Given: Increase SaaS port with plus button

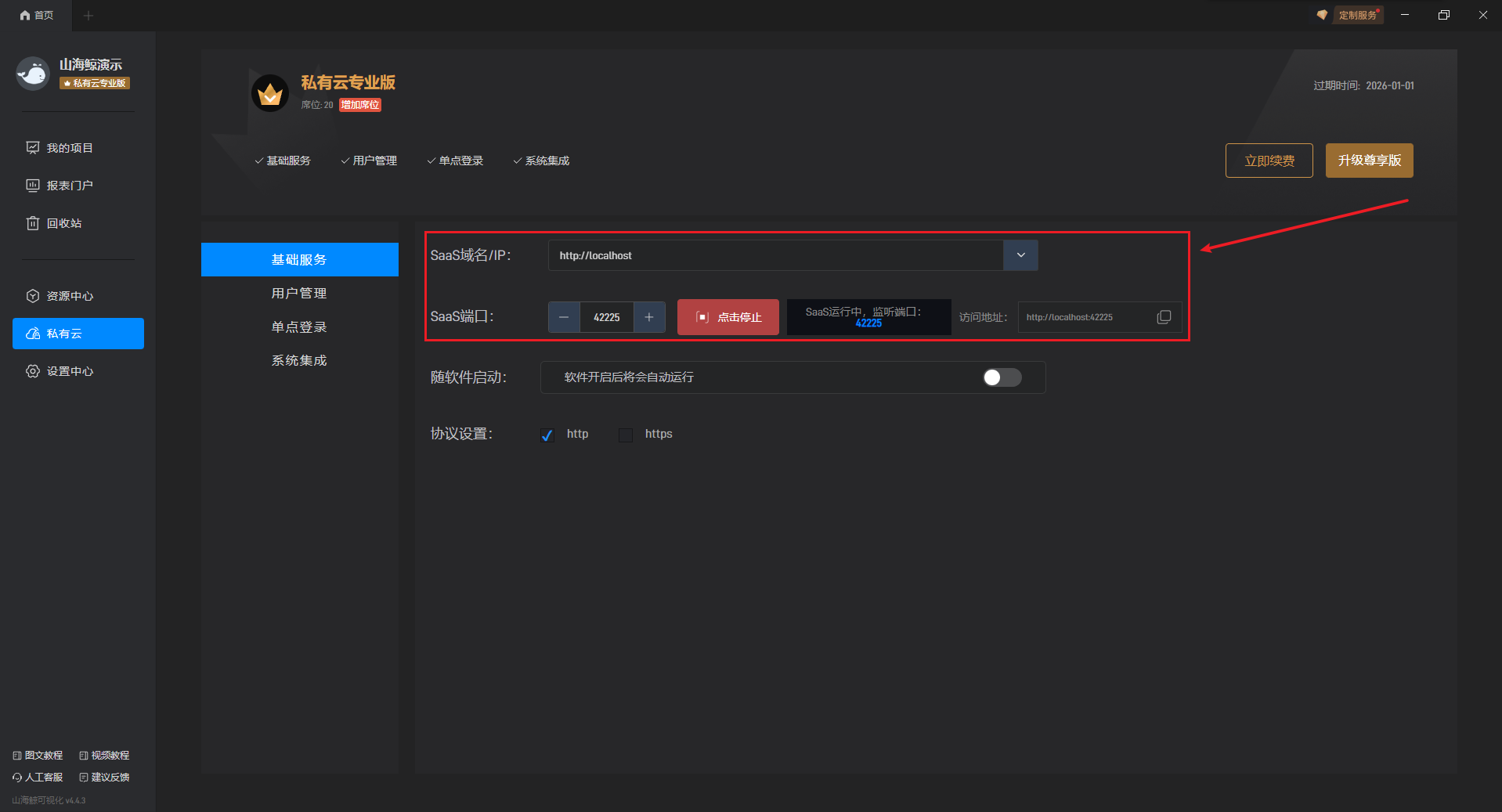Looking at the screenshot, I should coord(649,317).
